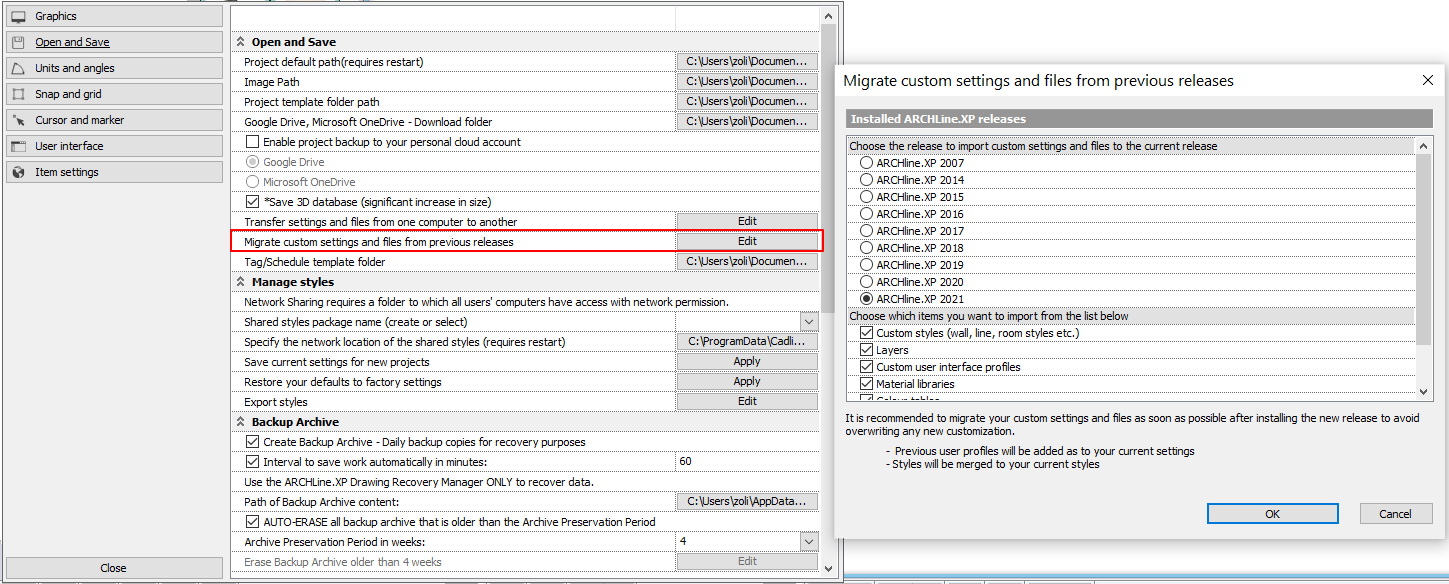
Task: Select ARCHline.XP 2016 release
Action: (x=866, y=214)
